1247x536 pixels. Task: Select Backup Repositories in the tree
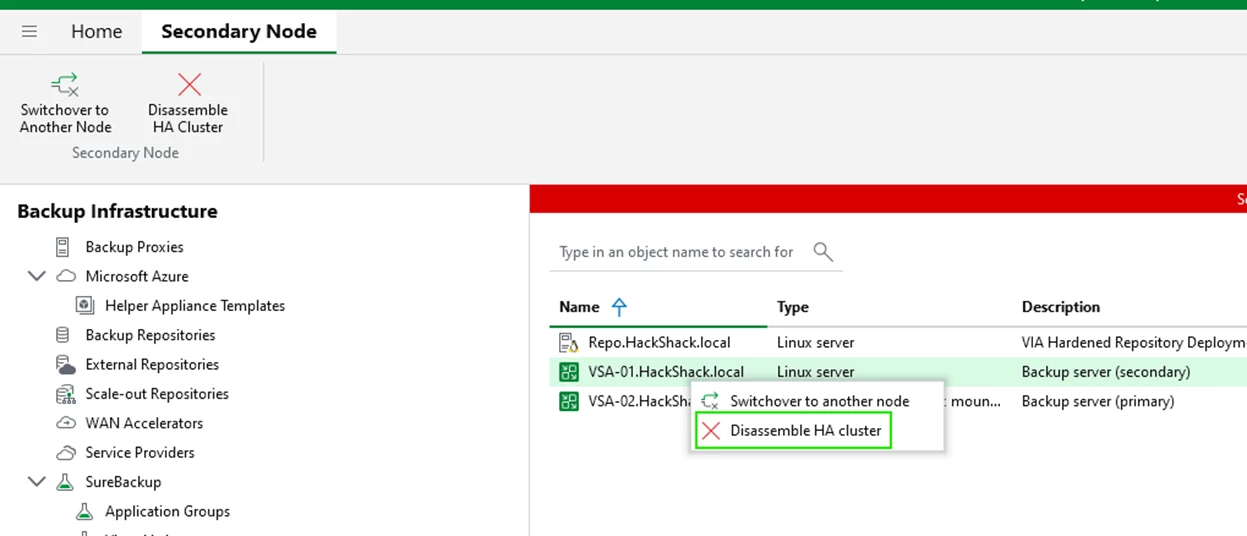tap(150, 335)
